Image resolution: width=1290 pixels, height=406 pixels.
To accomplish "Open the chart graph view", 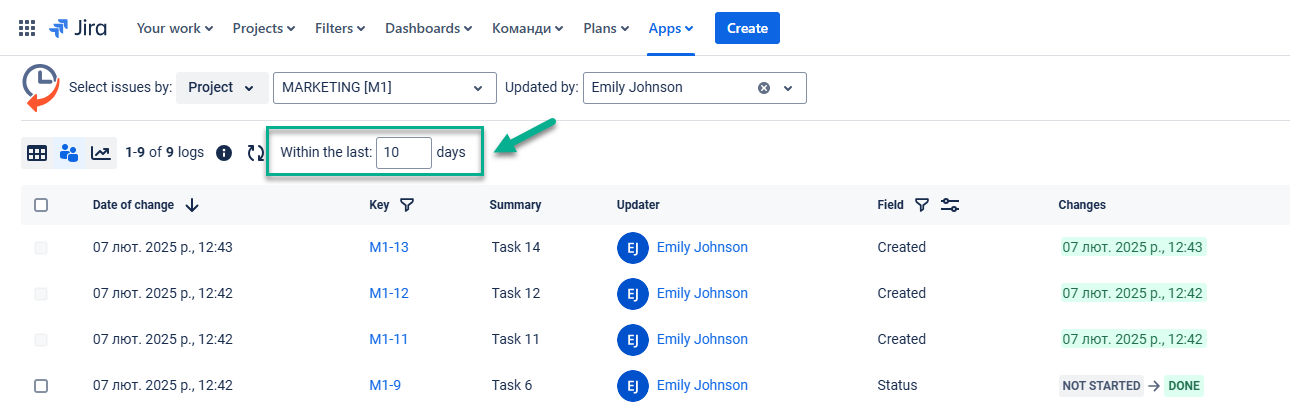I will click(101, 153).
